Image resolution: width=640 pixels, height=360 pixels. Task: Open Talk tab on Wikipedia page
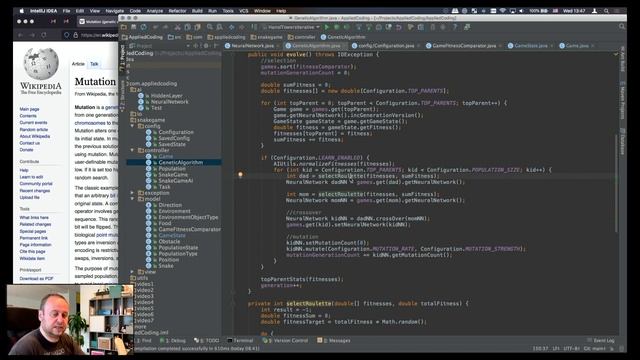point(94,64)
